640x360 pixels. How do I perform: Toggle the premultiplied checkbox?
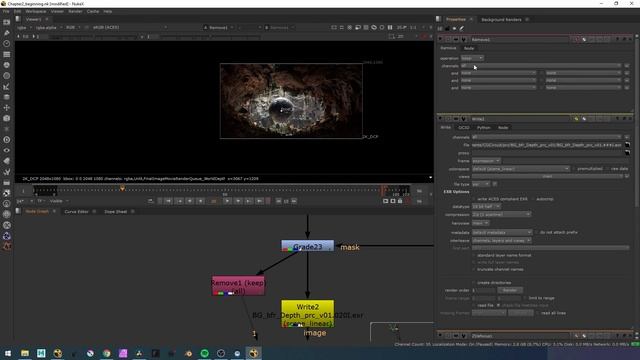coord(574,169)
